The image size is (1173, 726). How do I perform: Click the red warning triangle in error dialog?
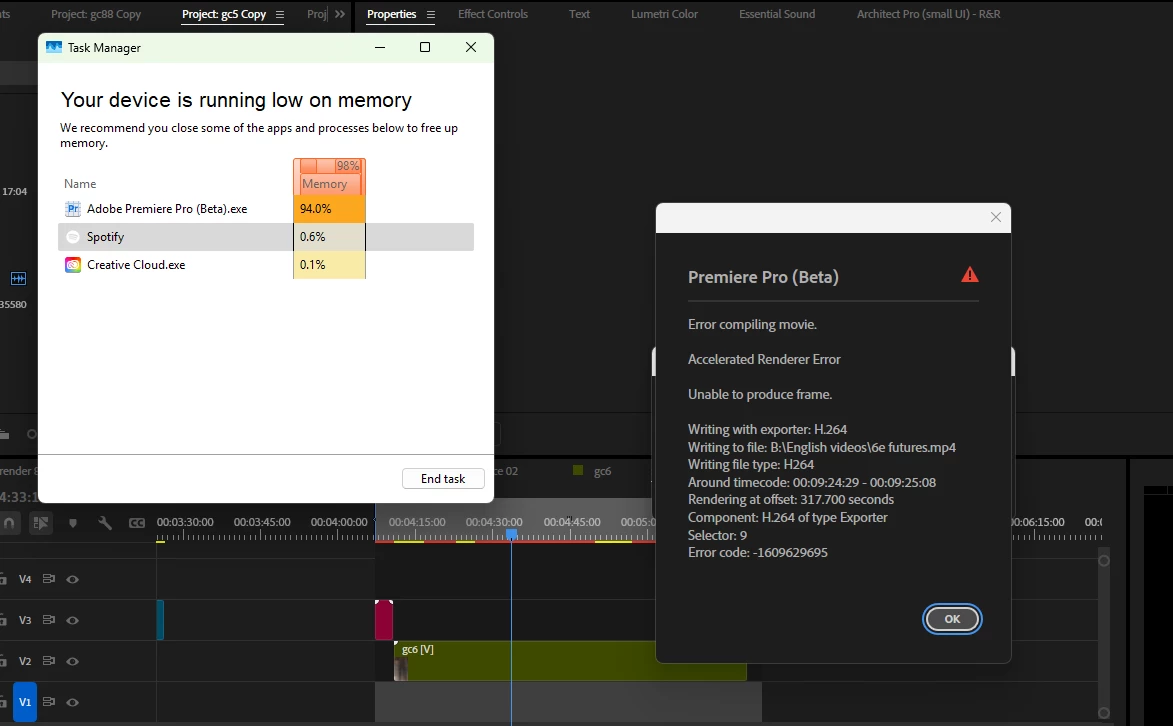click(970, 275)
